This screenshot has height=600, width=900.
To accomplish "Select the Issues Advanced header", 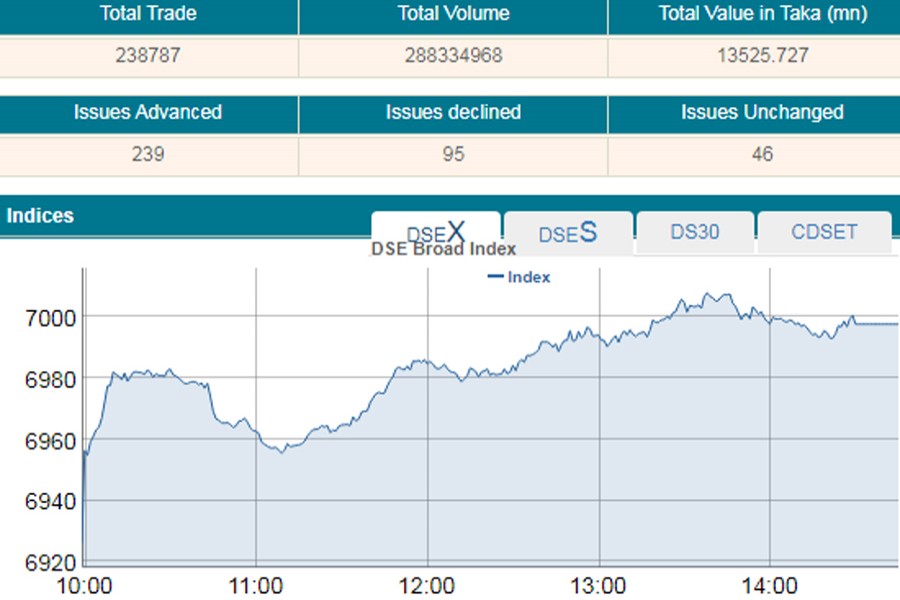I will [x=148, y=112].
